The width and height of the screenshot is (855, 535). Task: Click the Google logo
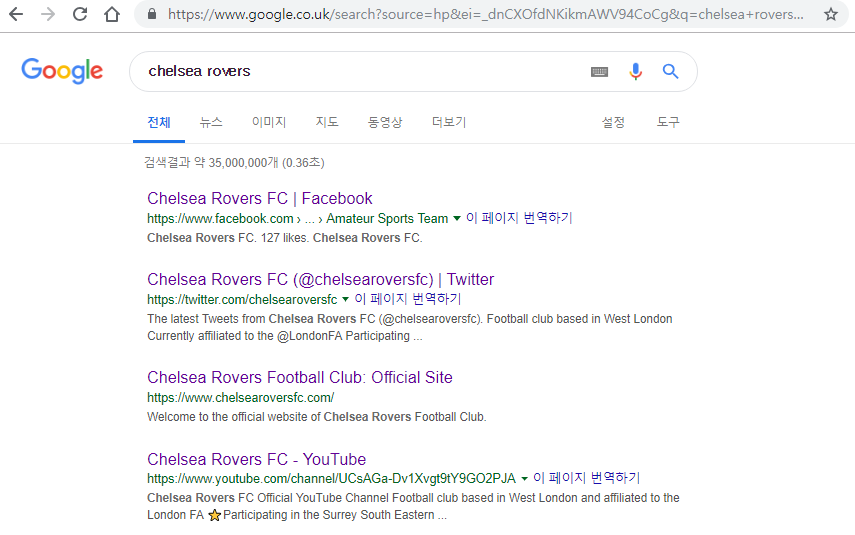62,71
